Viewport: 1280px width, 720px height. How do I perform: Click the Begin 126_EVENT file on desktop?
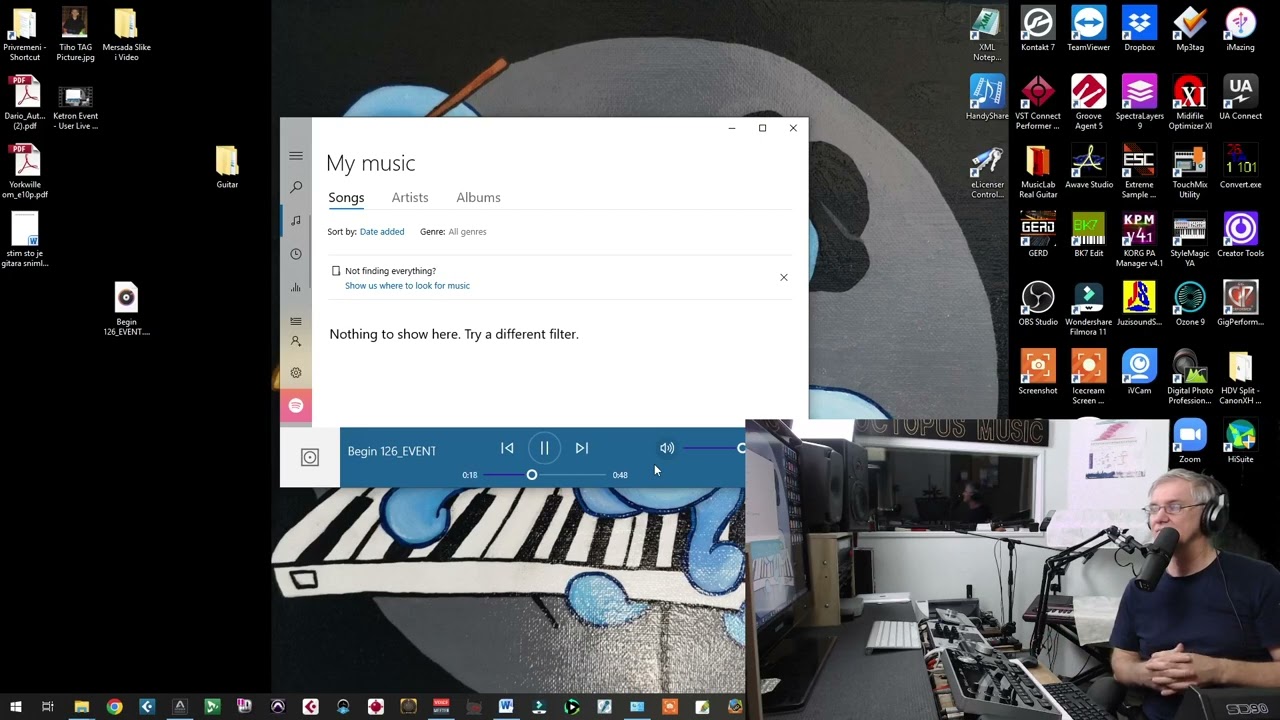coord(126,310)
